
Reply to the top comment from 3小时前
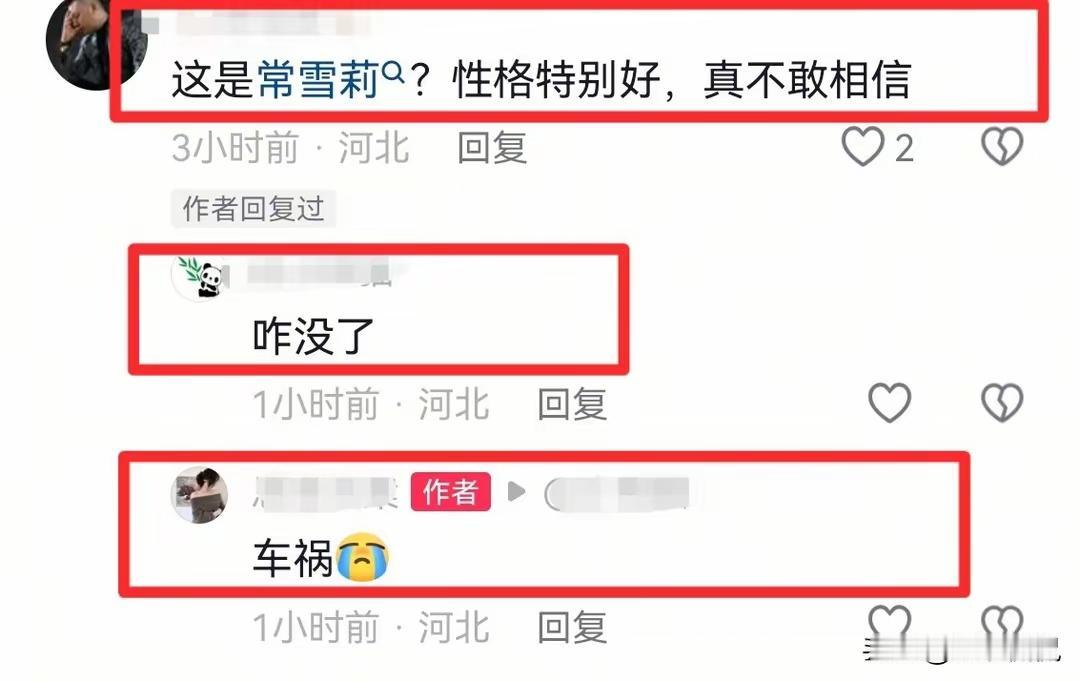[492, 147]
